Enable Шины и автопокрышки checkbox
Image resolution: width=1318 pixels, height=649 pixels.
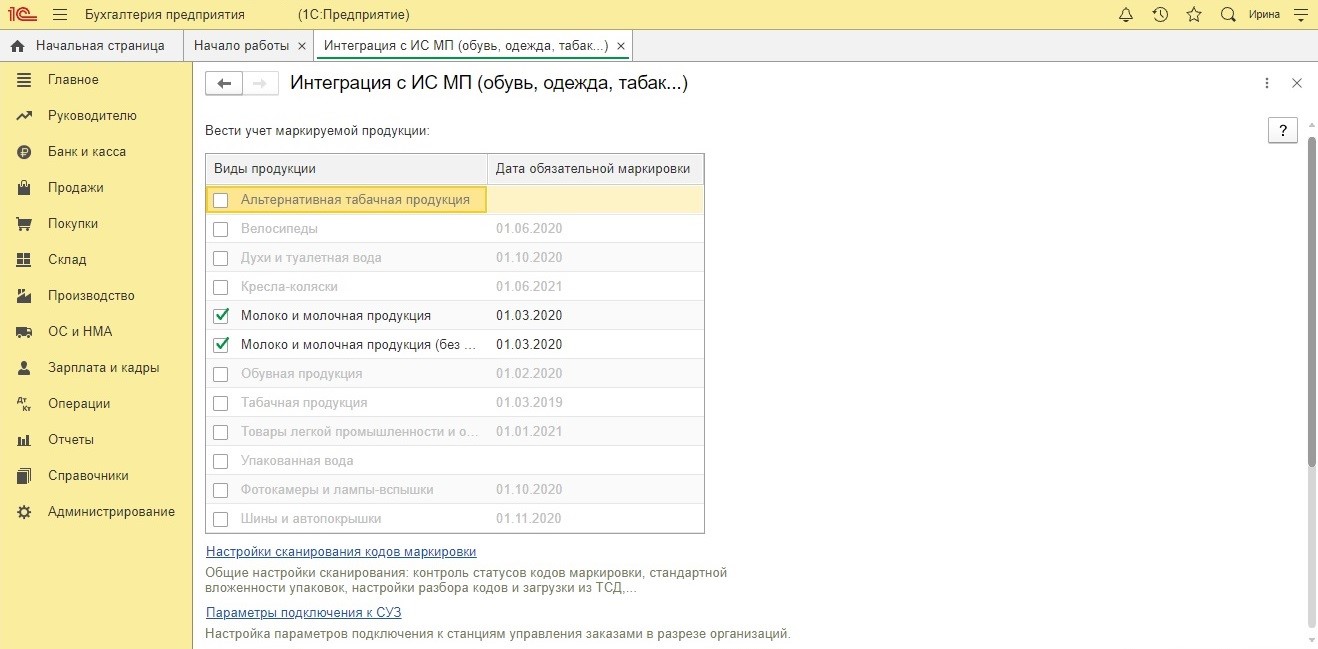(x=221, y=519)
